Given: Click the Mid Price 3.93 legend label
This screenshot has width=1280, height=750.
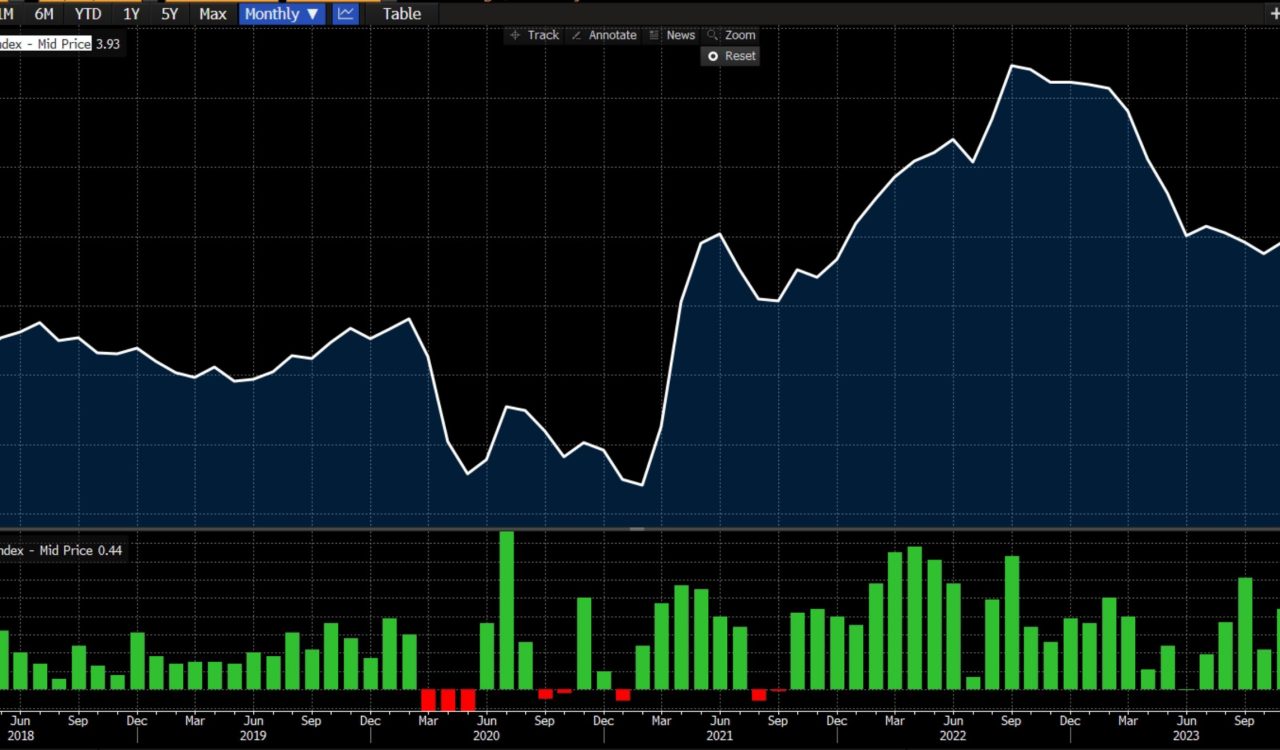Looking at the screenshot, I should click(60, 44).
